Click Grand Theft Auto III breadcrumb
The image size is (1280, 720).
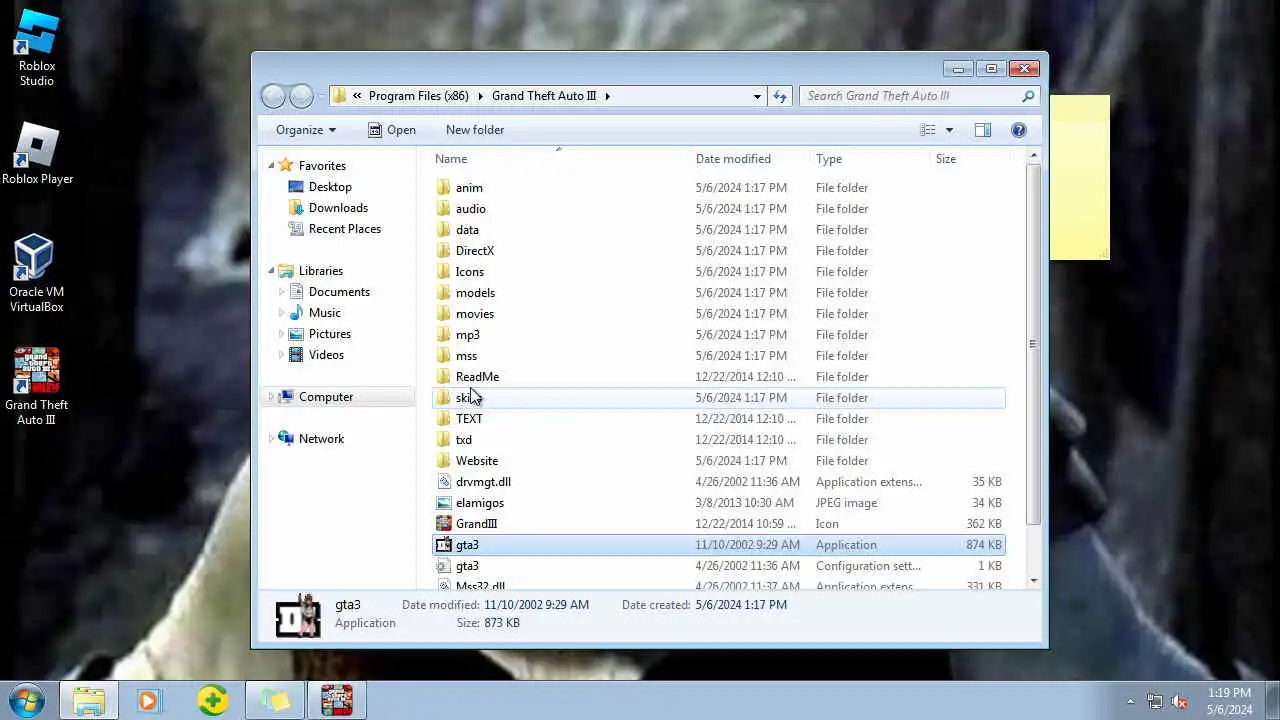coord(544,96)
